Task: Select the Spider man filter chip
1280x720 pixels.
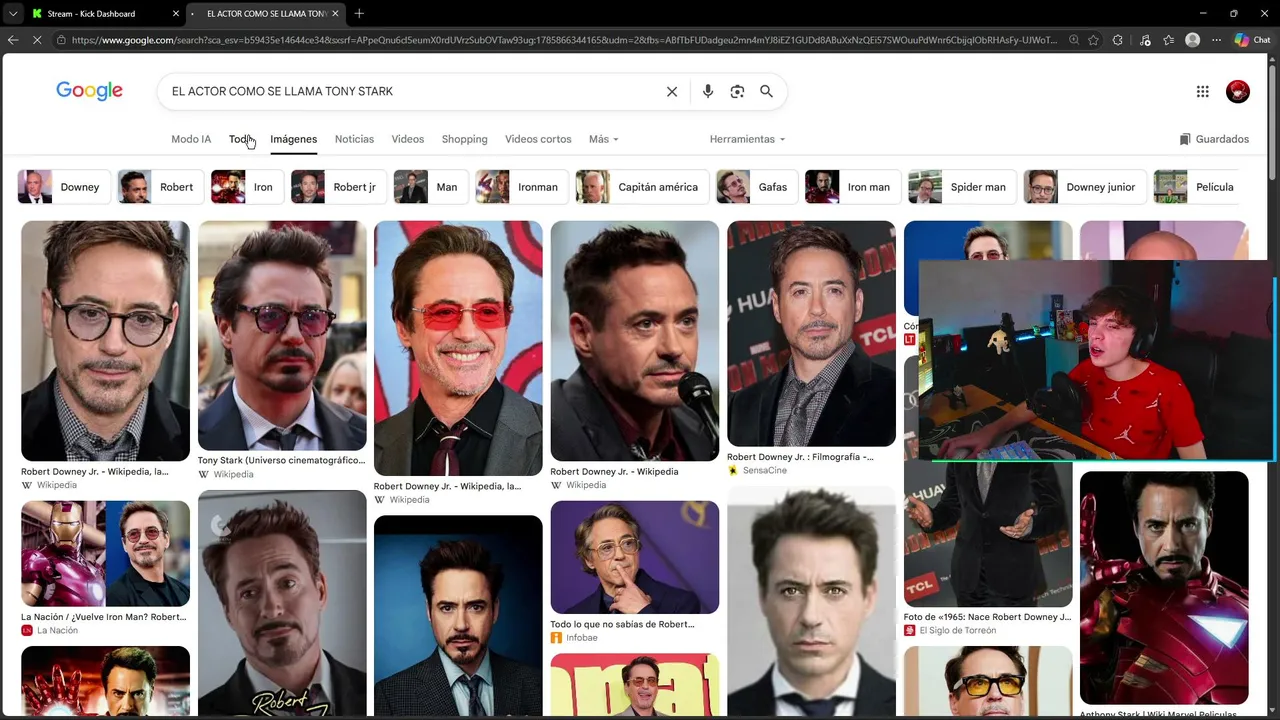Action: [963, 187]
